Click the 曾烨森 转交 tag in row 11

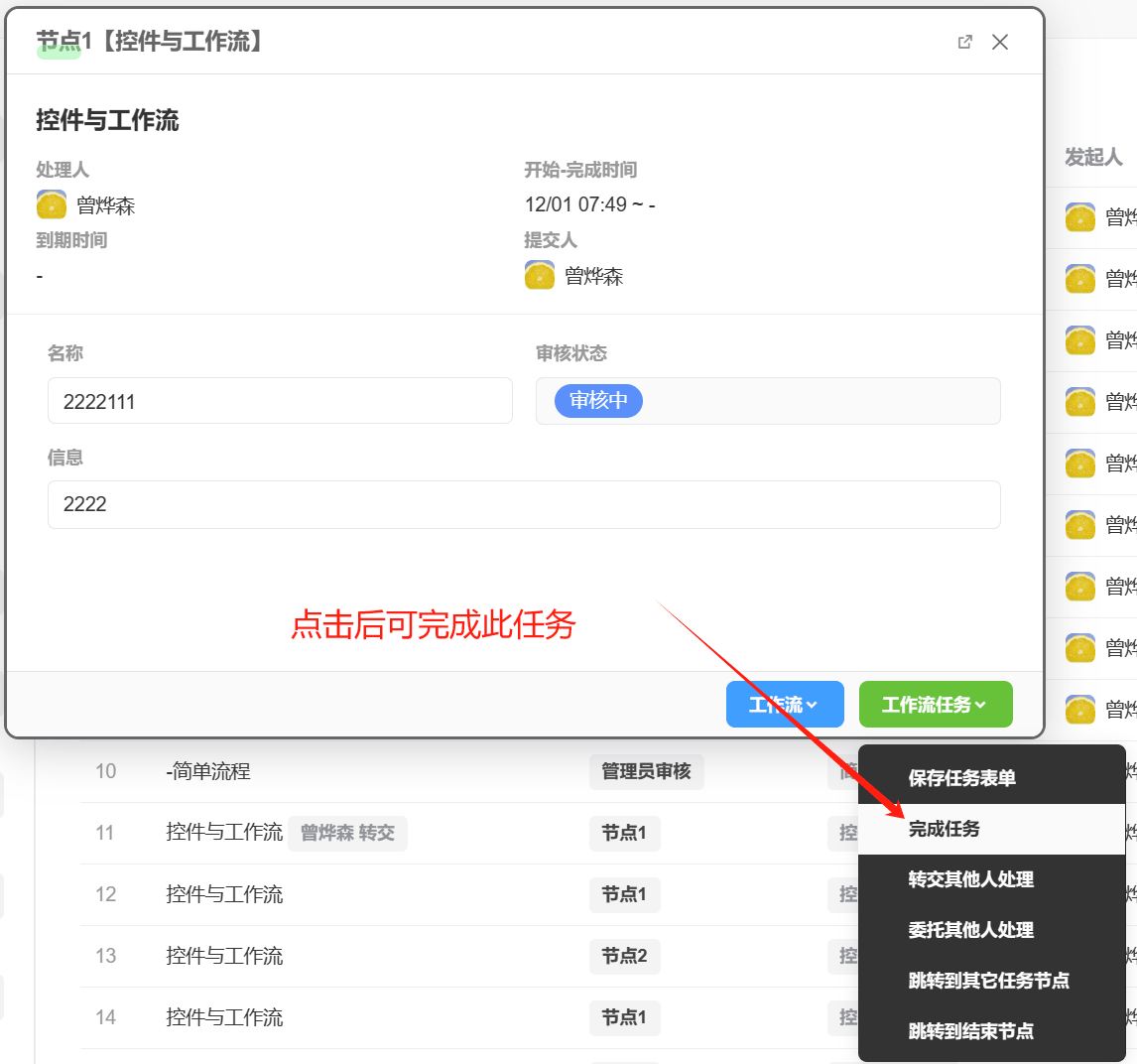pos(347,833)
